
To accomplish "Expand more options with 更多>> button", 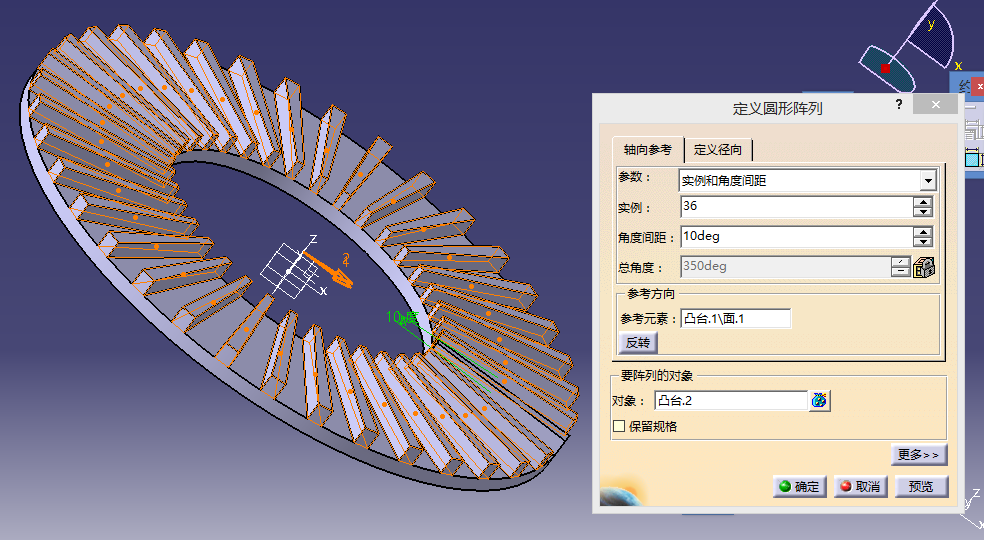I will (918, 455).
